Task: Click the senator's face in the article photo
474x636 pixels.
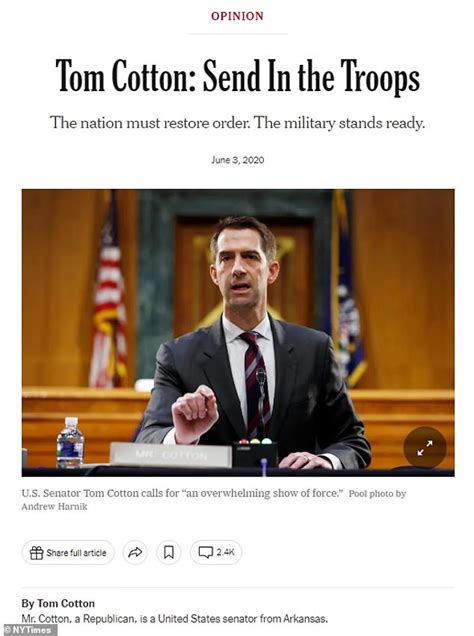Action: coord(243,271)
